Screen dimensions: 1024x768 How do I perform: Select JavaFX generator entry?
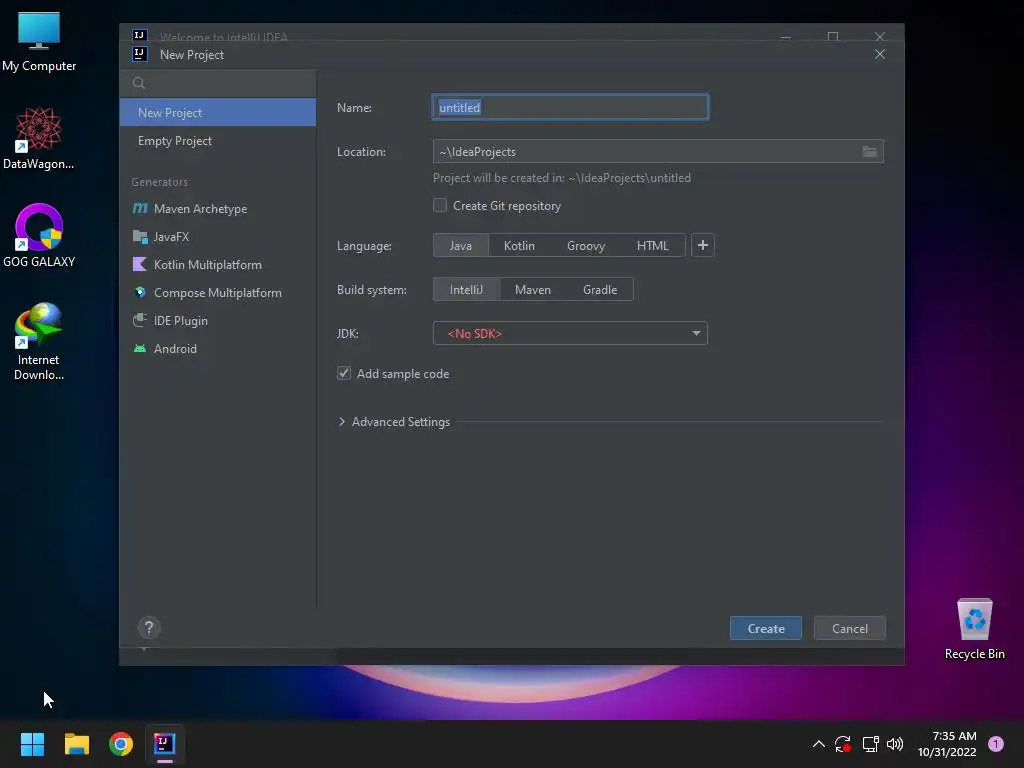[218, 236]
